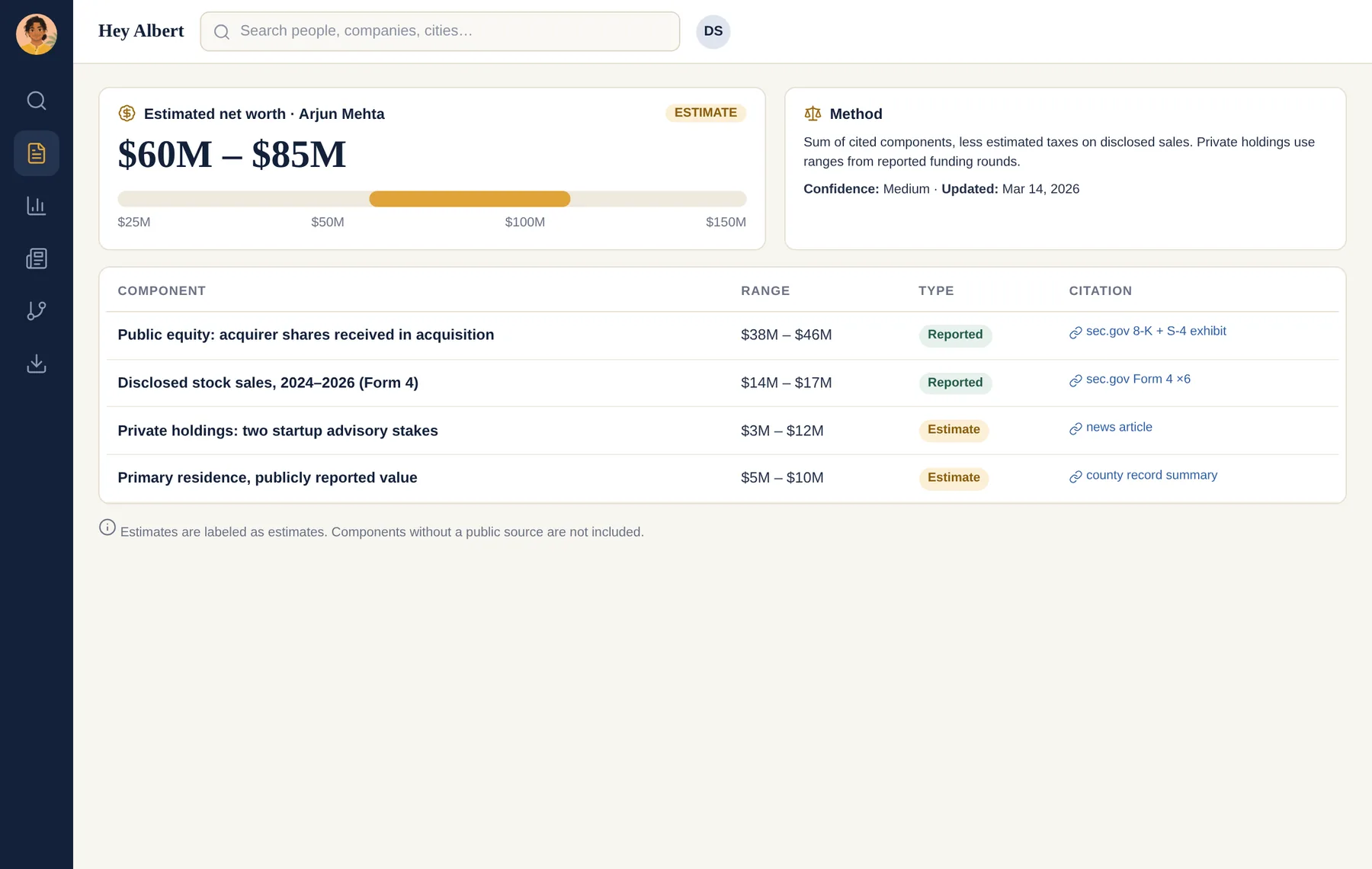Image resolution: width=1372 pixels, height=869 pixels.
Task: Click the magnifier icon inside search box
Action: pos(222,31)
